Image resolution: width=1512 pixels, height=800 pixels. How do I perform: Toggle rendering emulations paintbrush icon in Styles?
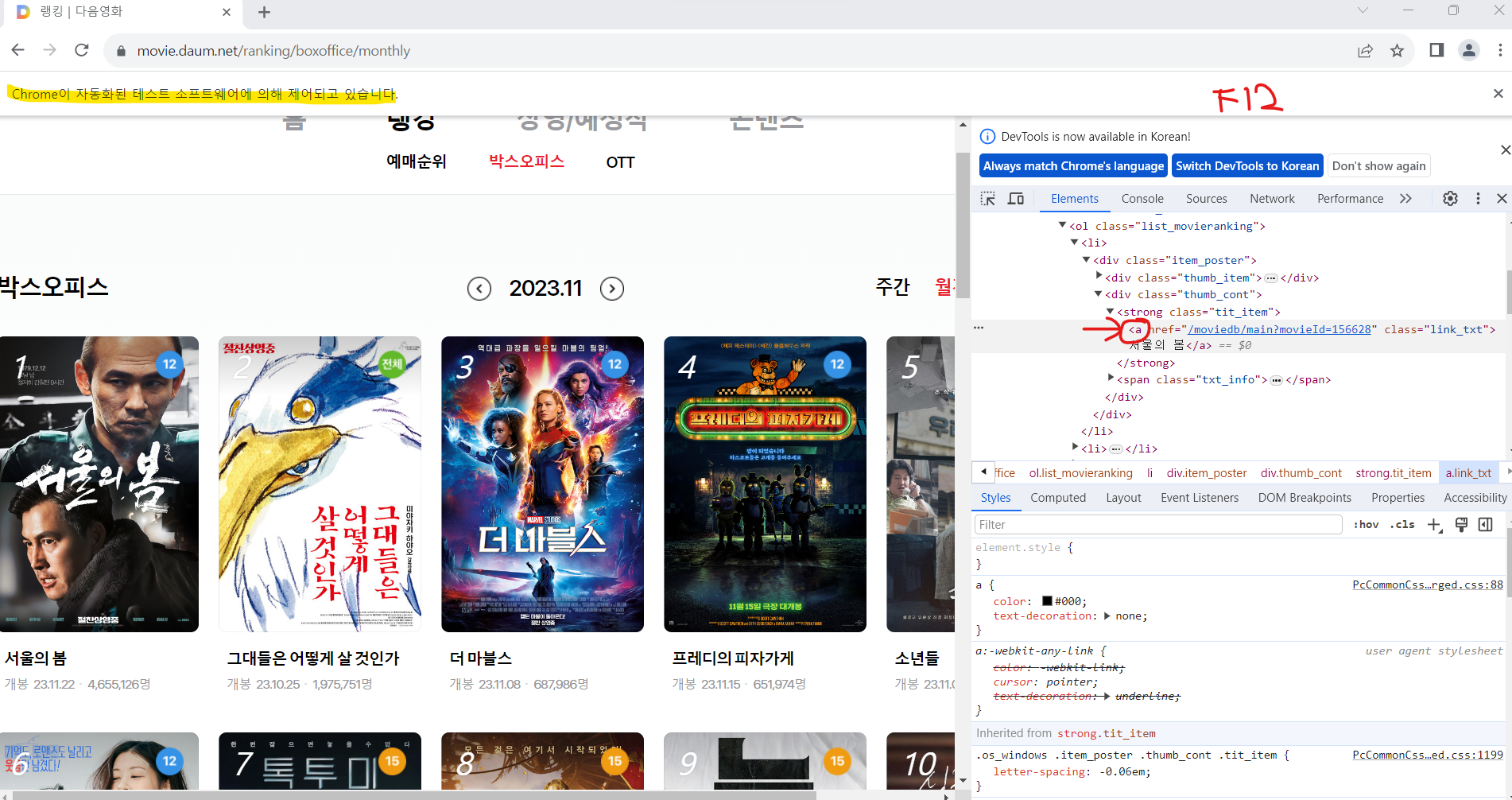click(x=1461, y=524)
